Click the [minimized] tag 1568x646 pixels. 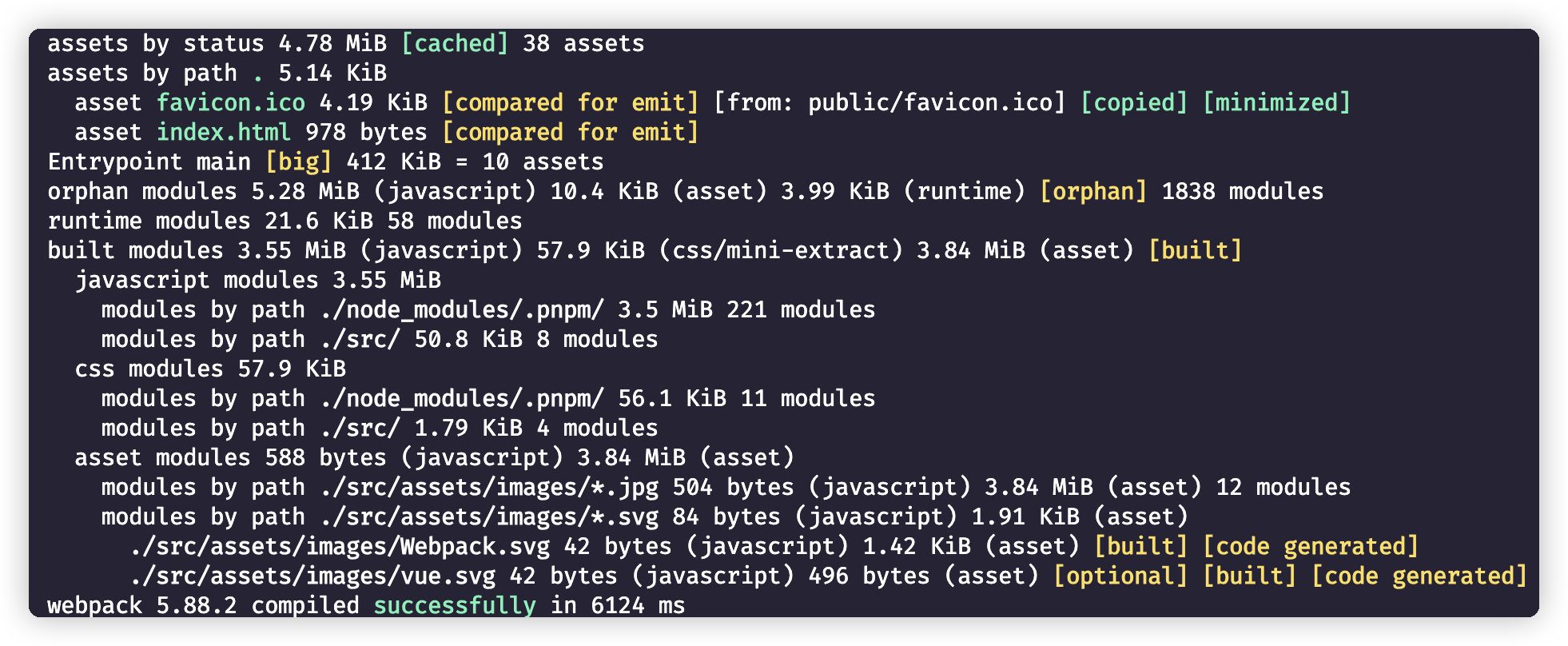(1276, 102)
